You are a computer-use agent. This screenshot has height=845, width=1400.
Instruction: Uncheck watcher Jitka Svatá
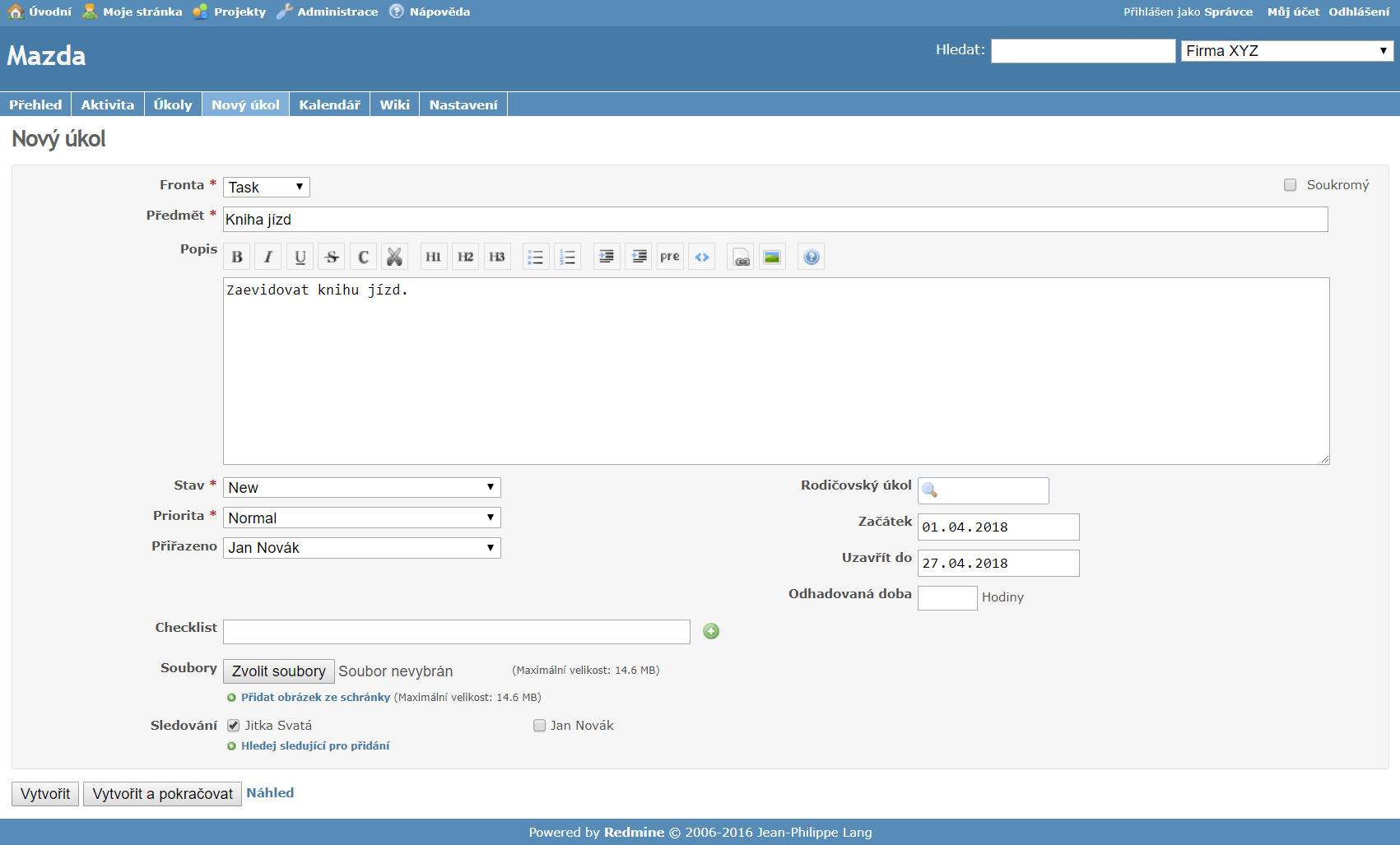point(234,726)
